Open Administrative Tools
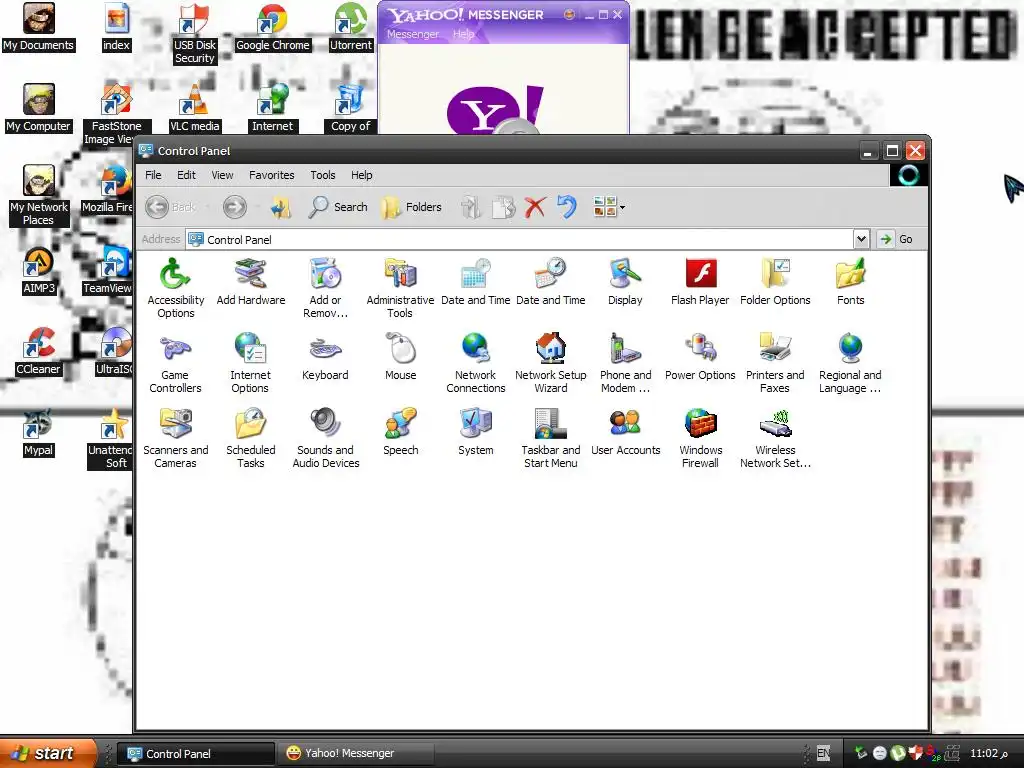 coord(400,287)
